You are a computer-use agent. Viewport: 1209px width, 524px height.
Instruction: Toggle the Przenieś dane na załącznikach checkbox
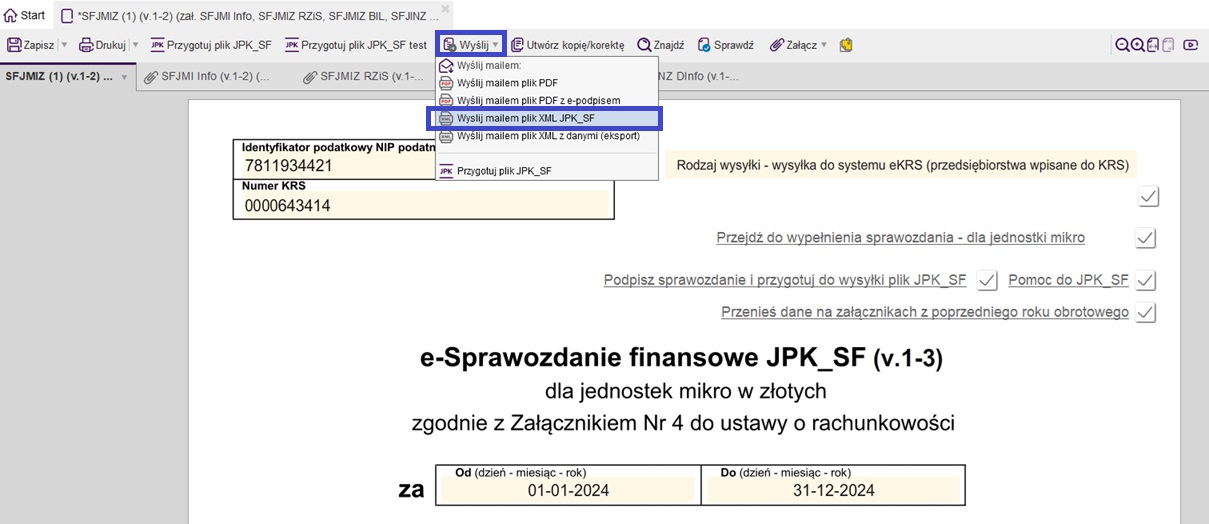coord(1146,312)
